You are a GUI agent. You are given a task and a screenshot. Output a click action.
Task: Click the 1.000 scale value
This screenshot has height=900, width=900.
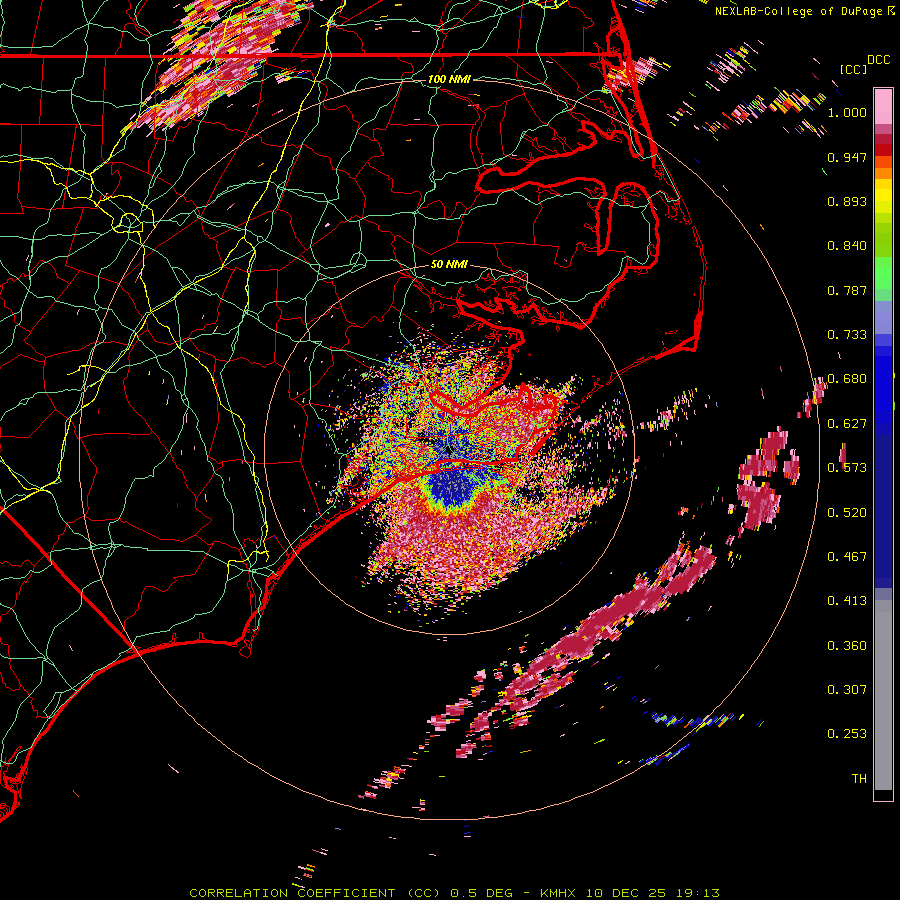(x=847, y=112)
